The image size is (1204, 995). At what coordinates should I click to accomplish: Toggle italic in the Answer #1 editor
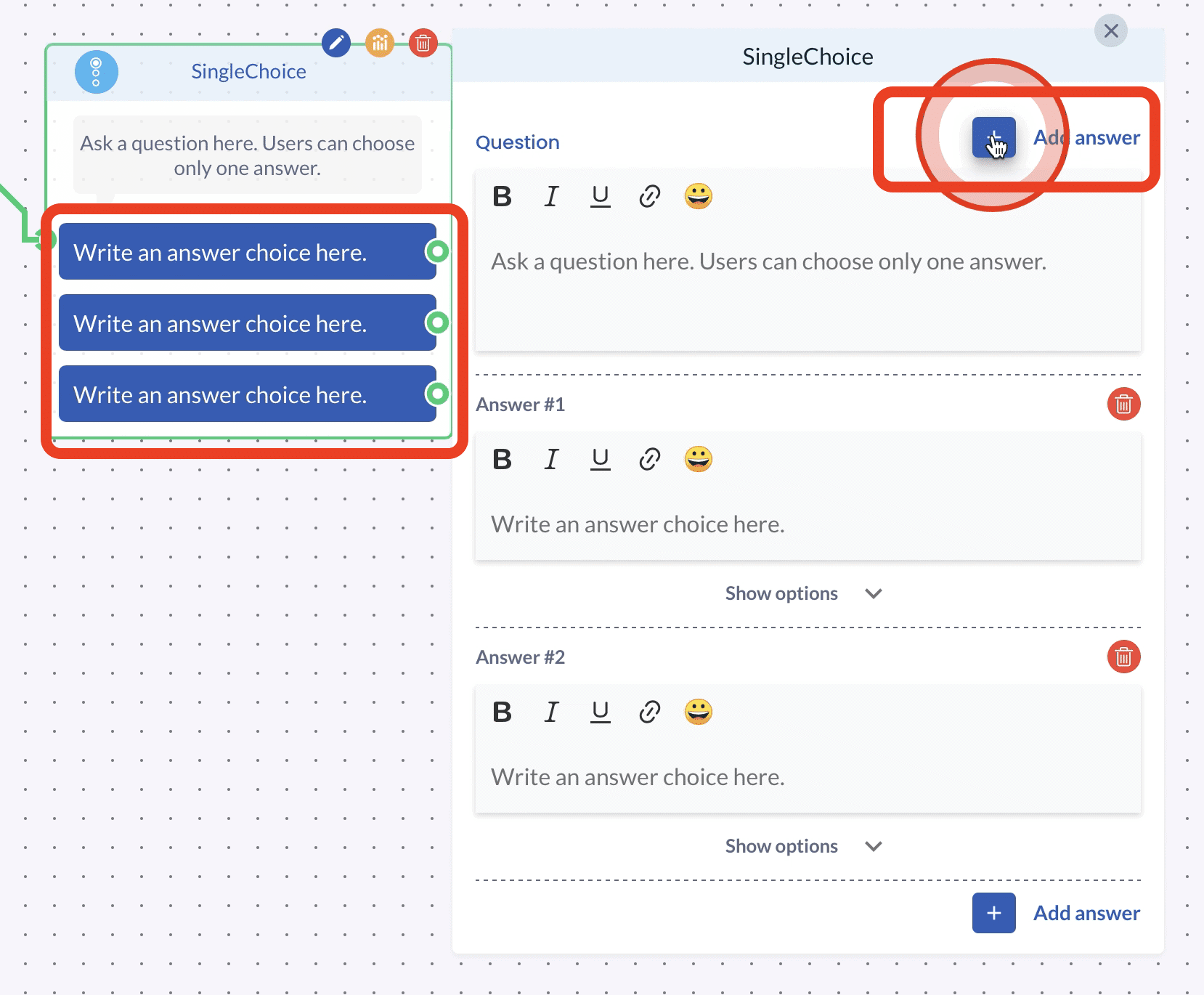pyautogui.click(x=551, y=459)
